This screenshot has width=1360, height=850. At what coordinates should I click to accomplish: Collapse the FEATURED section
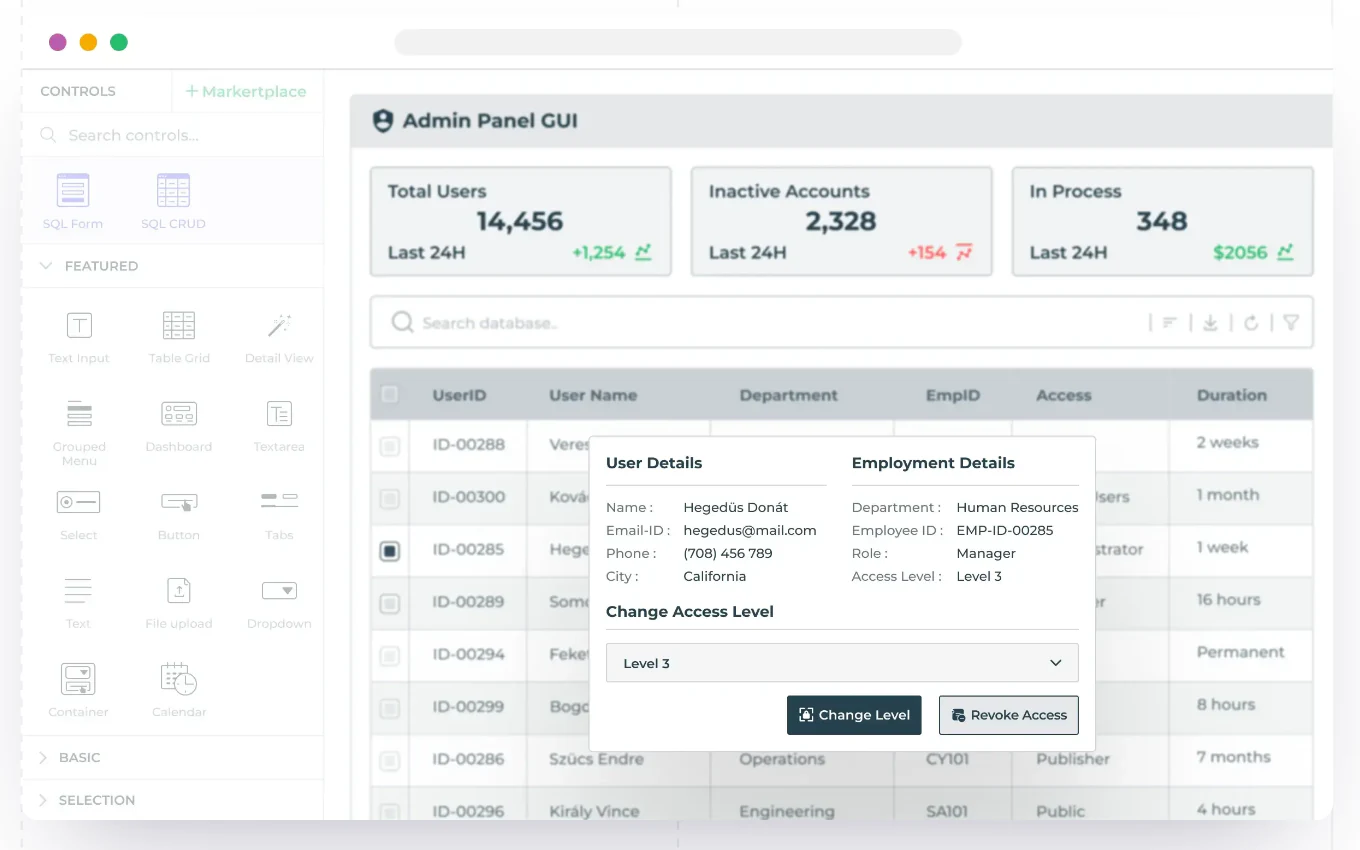[x=44, y=266]
